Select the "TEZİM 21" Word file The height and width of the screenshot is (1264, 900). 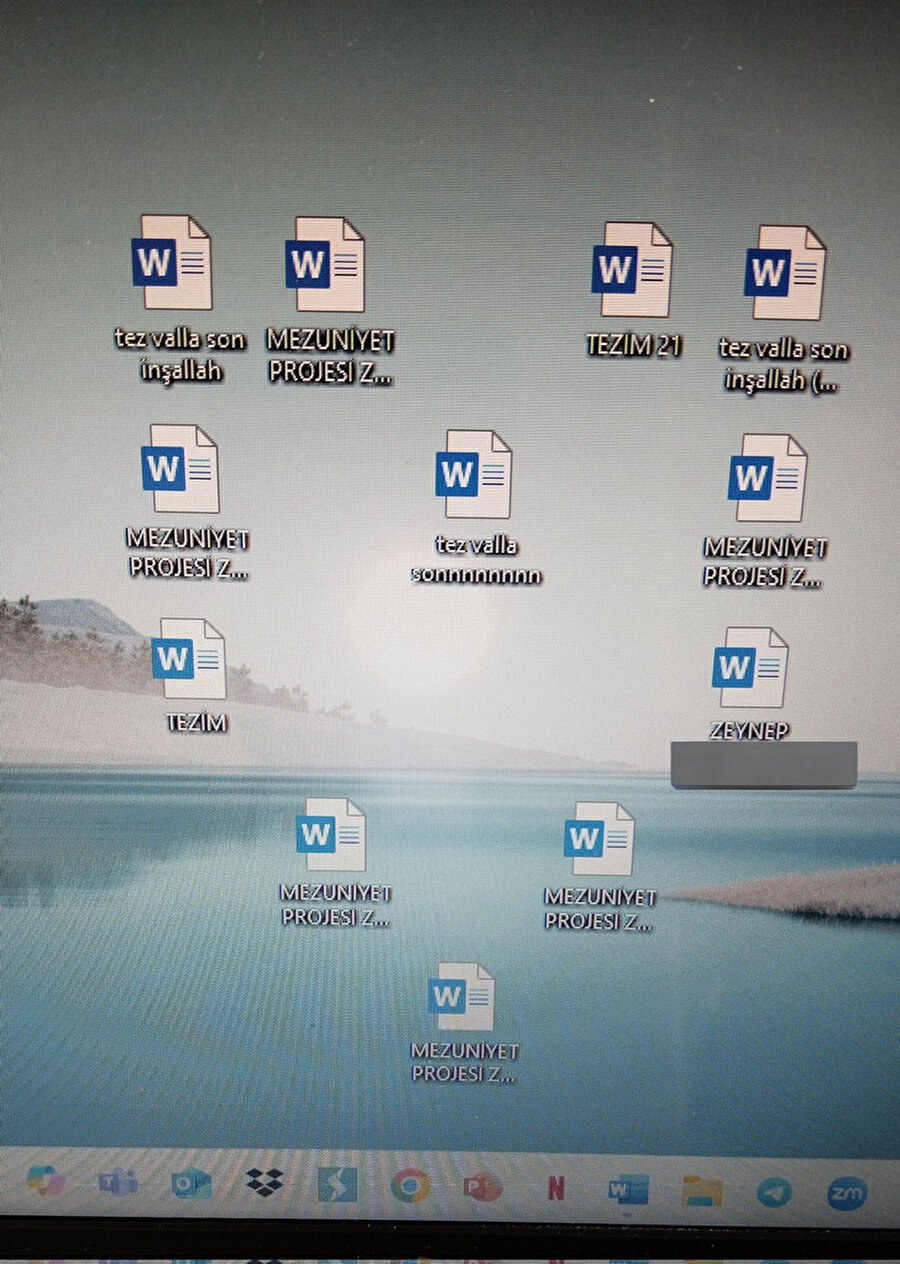631,271
